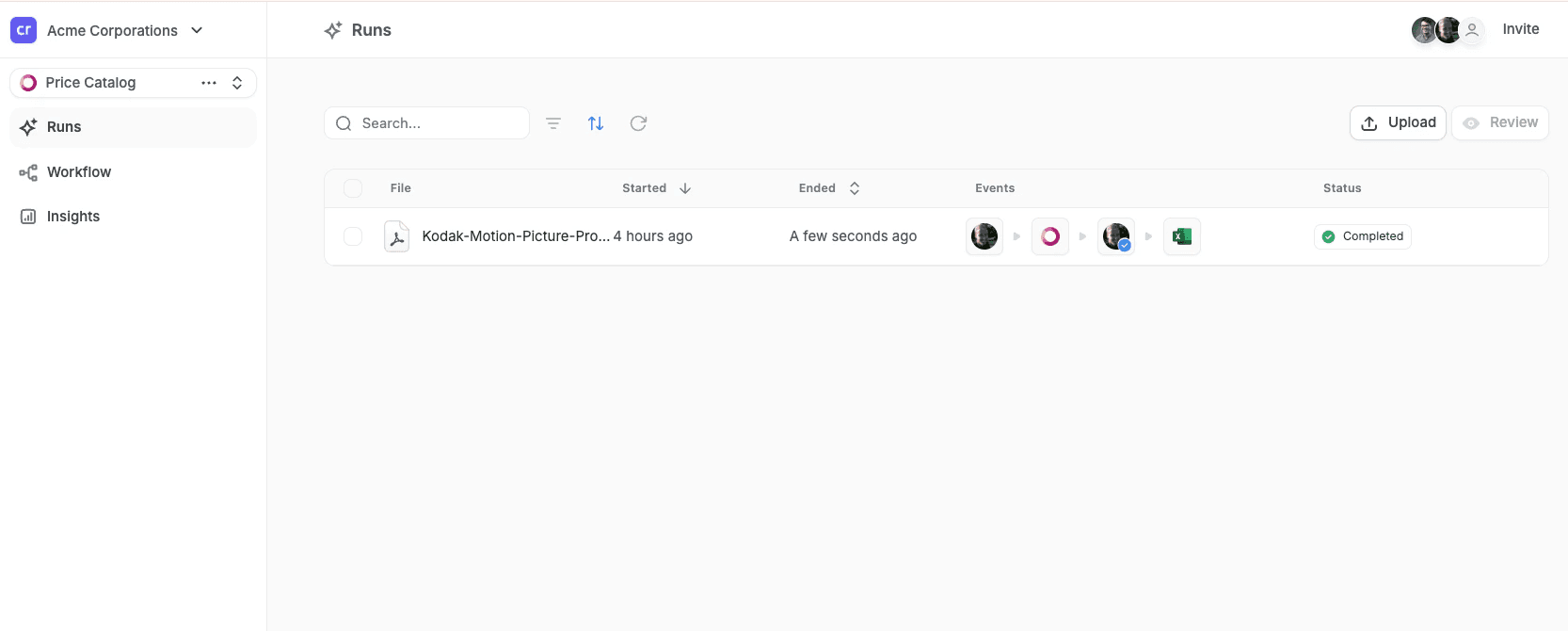Click the pink ring processing event icon
Image resolution: width=1568 pixels, height=631 pixels.
[x=1050, y=236]
